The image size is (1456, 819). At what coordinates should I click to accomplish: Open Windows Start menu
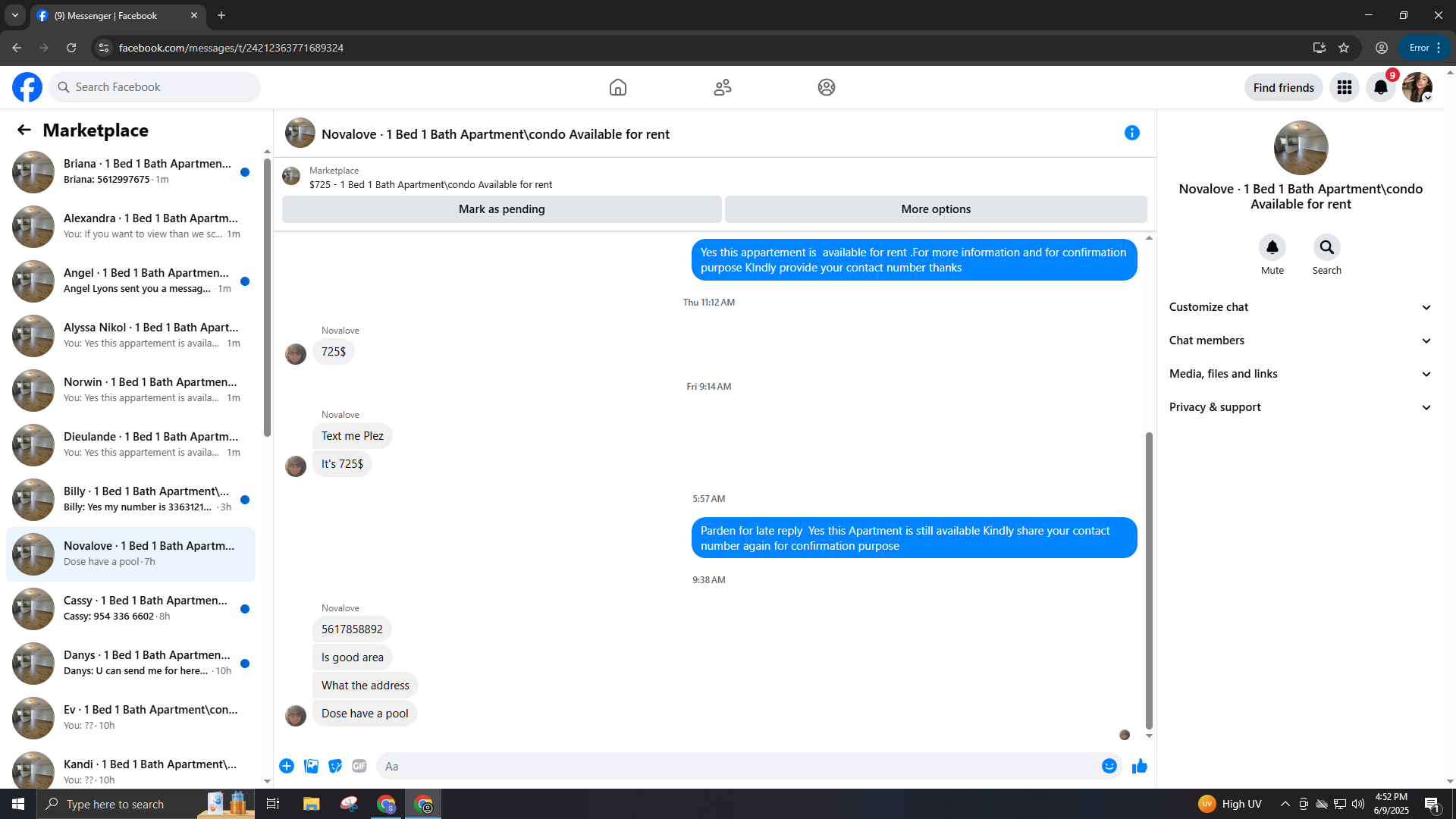[18, 804]
